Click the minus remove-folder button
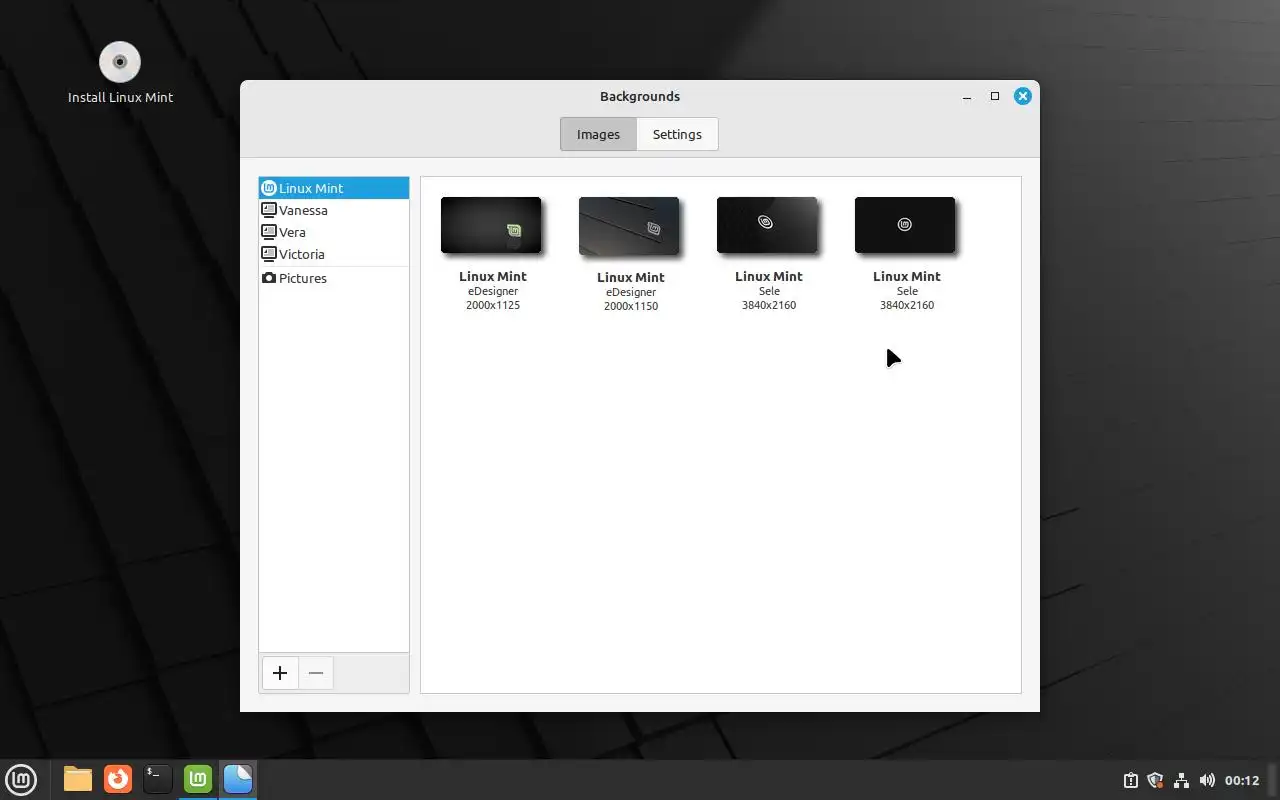 (x=316, y=673)
